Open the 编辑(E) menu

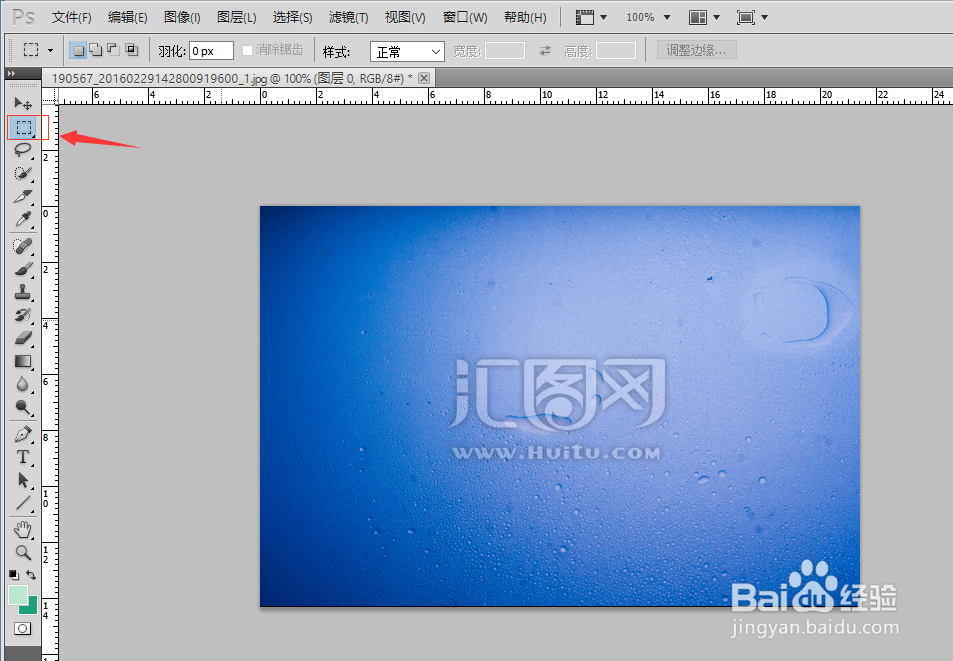pos(127,17)
